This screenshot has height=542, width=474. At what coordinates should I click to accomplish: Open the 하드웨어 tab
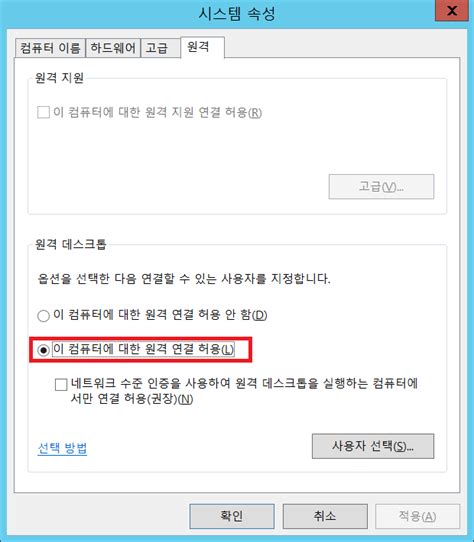point(113,48)
